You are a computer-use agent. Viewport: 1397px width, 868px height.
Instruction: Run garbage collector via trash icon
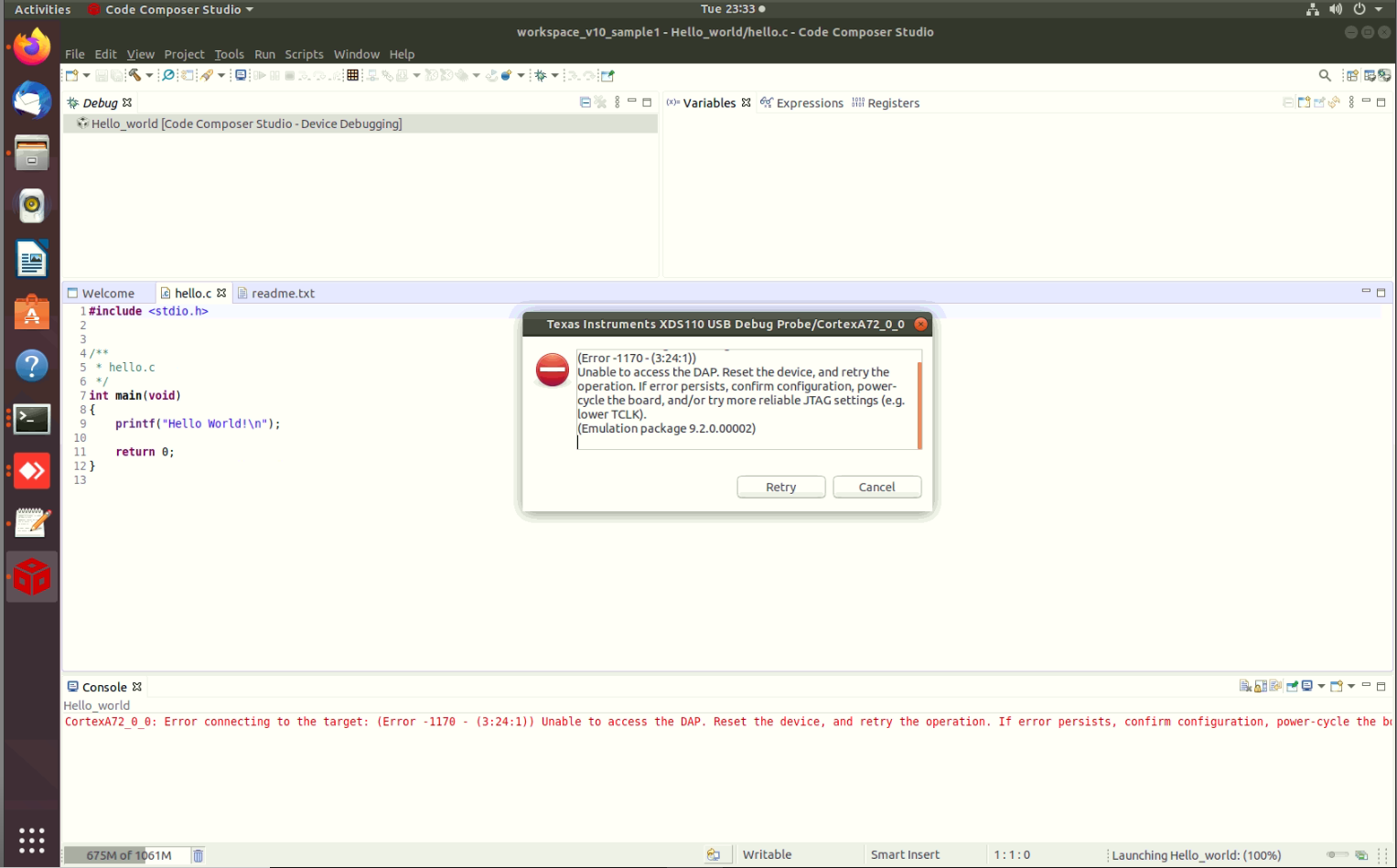(199, 855)
